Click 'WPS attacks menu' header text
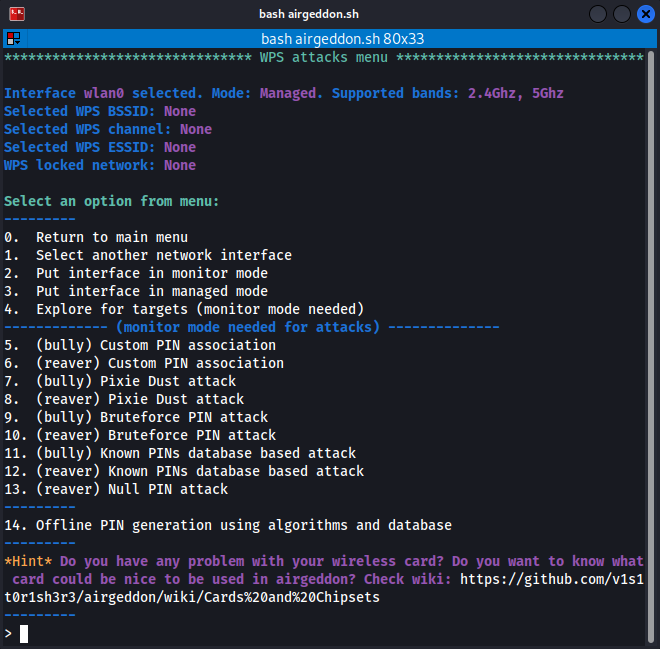Screen dimensions: 660x649 click(x=323, y=57)
